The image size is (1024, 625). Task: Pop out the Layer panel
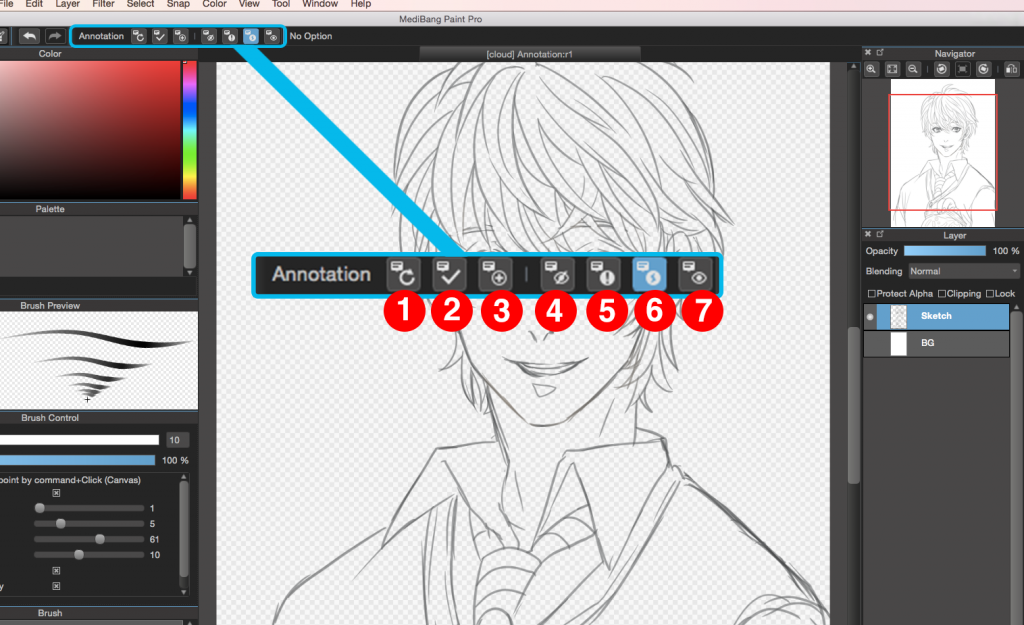[880, 234]
